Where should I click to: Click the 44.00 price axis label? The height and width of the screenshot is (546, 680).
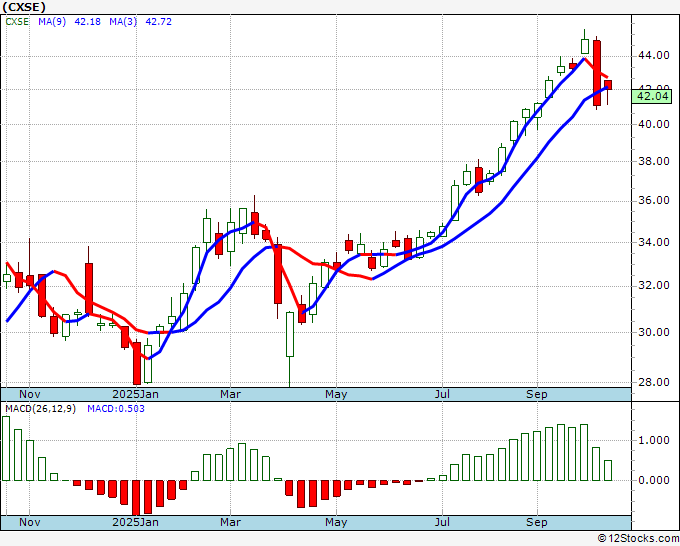tap(653, 56)
